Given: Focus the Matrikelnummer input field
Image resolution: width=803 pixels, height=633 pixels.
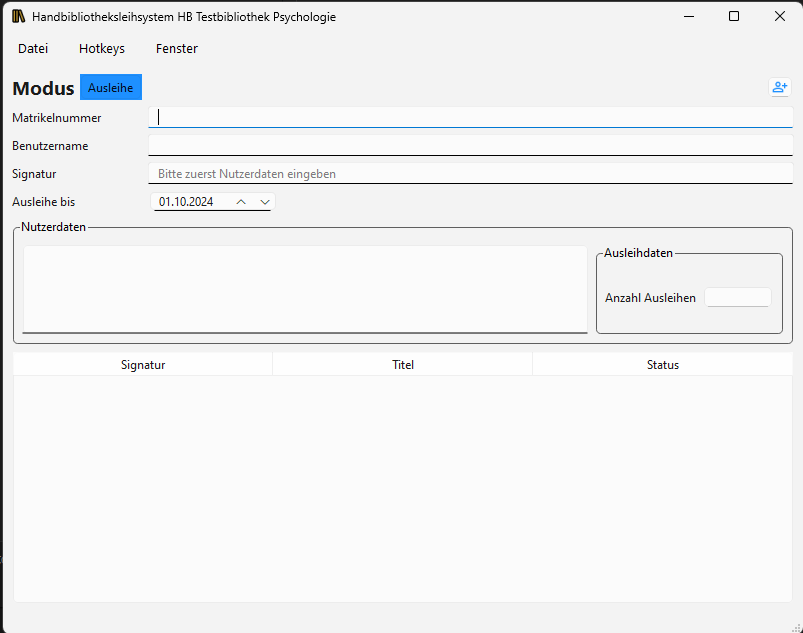Looking at the screenshot, I should click(x=470, y=117).
